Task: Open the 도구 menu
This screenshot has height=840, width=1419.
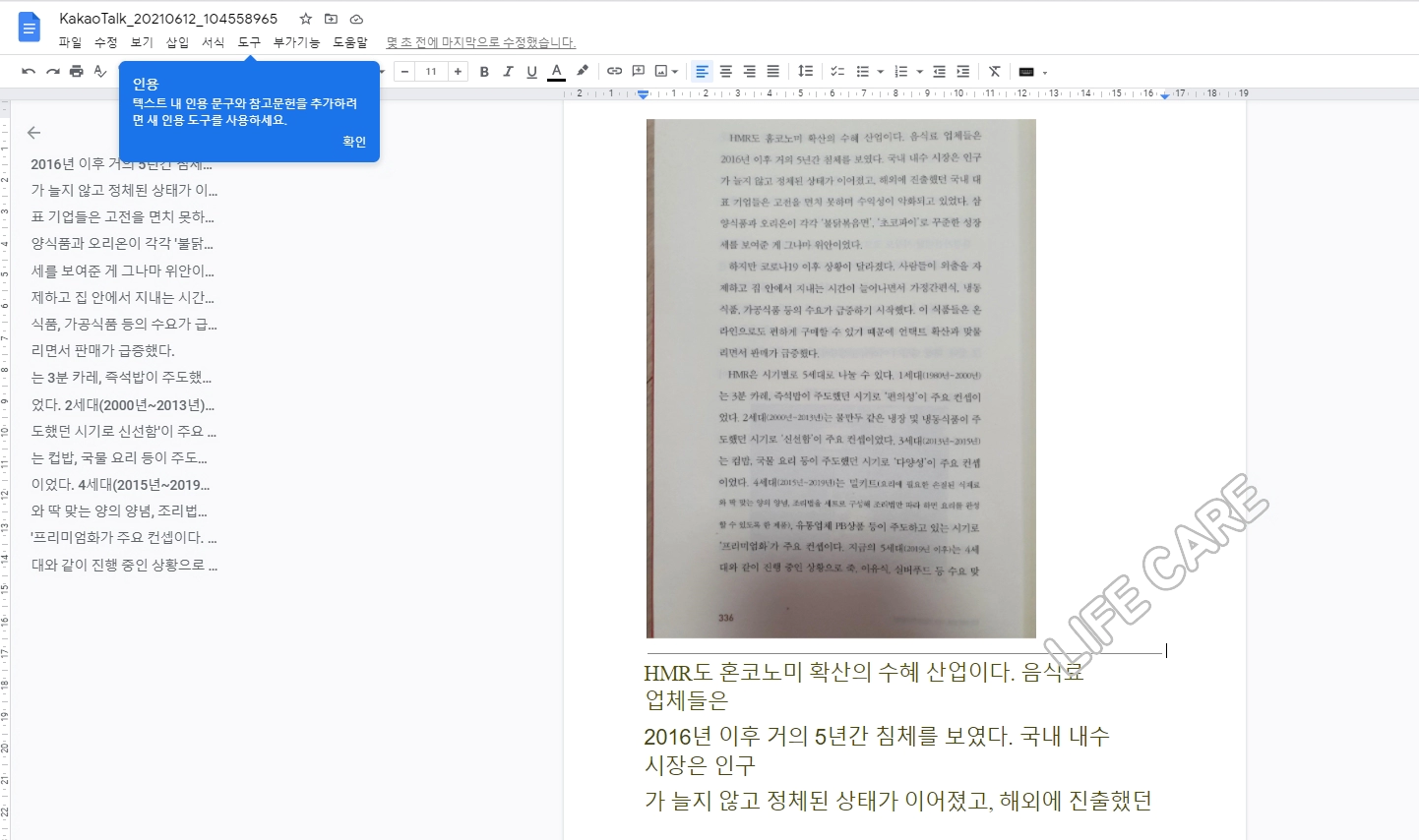Action: 249,42
